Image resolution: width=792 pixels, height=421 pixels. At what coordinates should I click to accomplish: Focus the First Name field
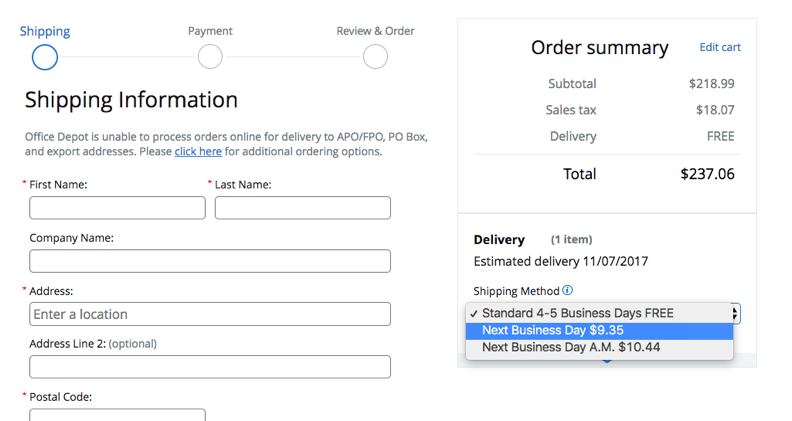pyautogui.click(x=117, y=208)
